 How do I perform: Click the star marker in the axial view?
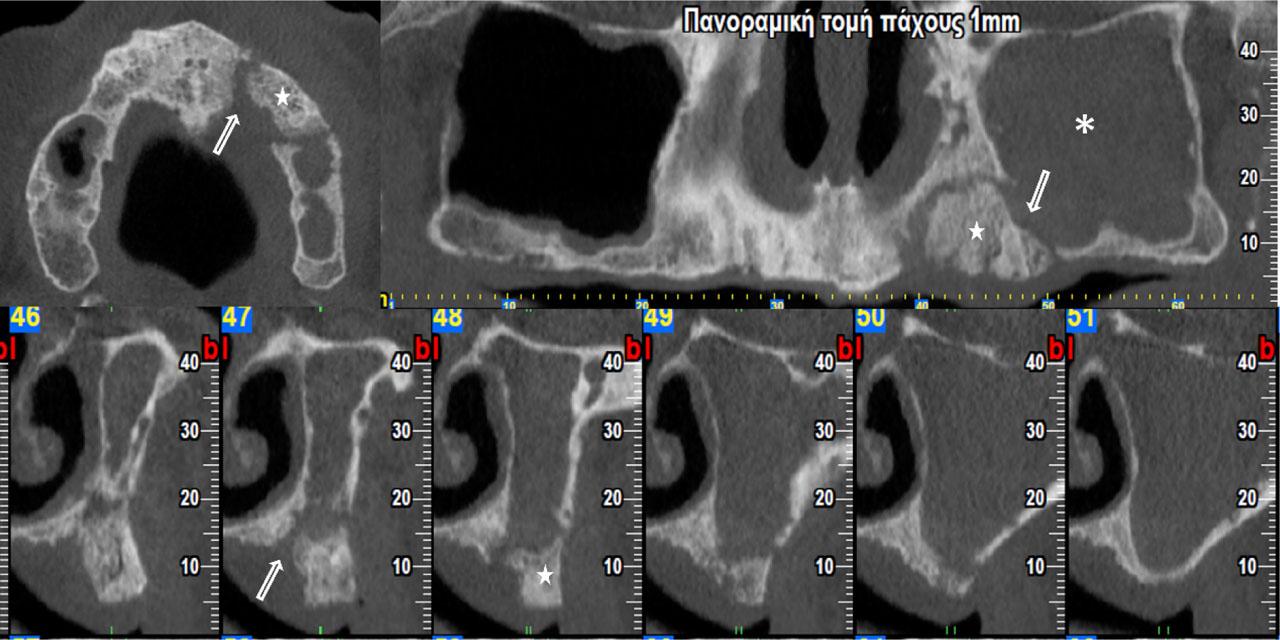283,97
